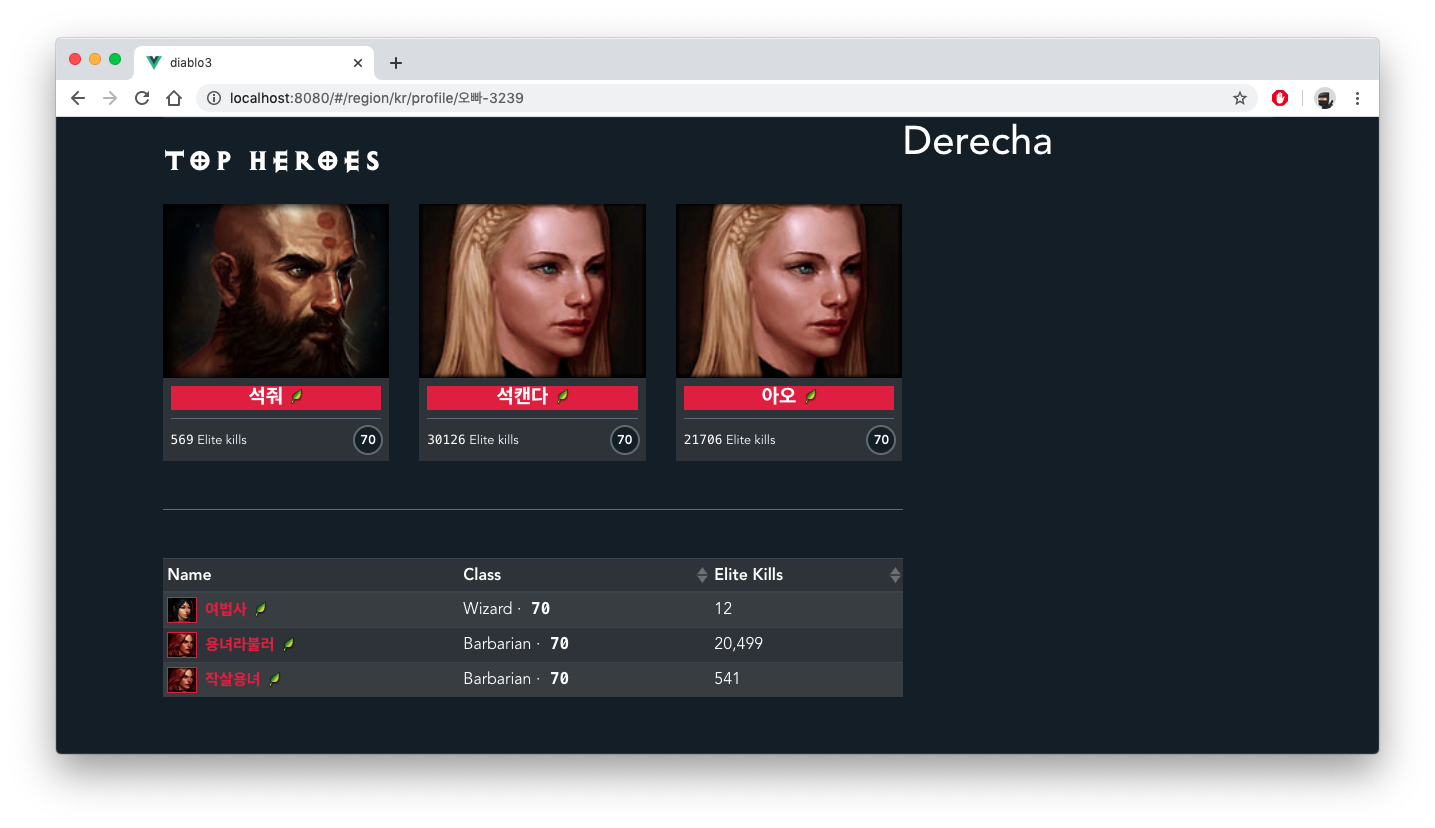The image size is (1435, 828).
Task: Click the leaf icon next to 작살용녀
Action: click(275, 679)
